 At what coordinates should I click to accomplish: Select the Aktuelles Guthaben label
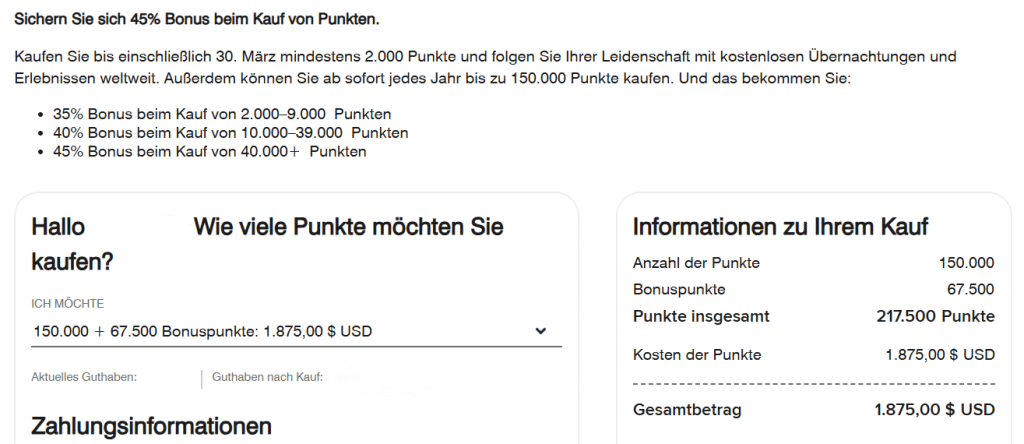pos(84,377)
